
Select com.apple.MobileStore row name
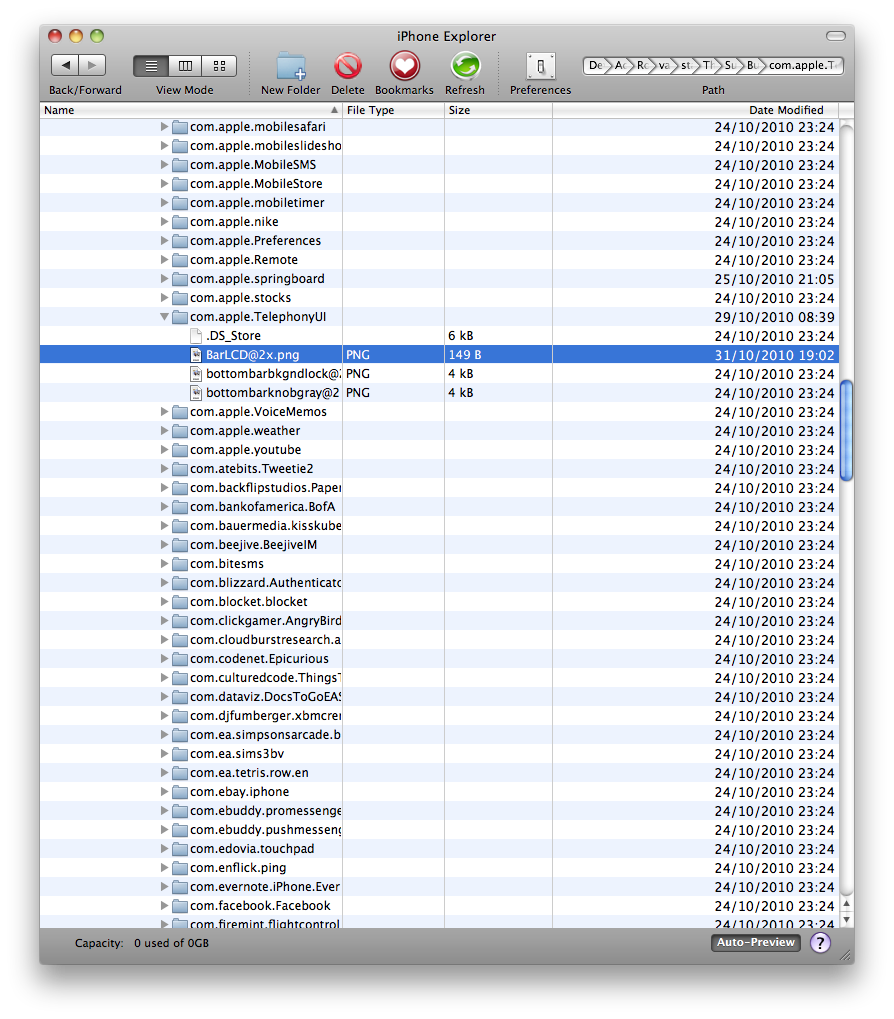(x=256, y=184)
